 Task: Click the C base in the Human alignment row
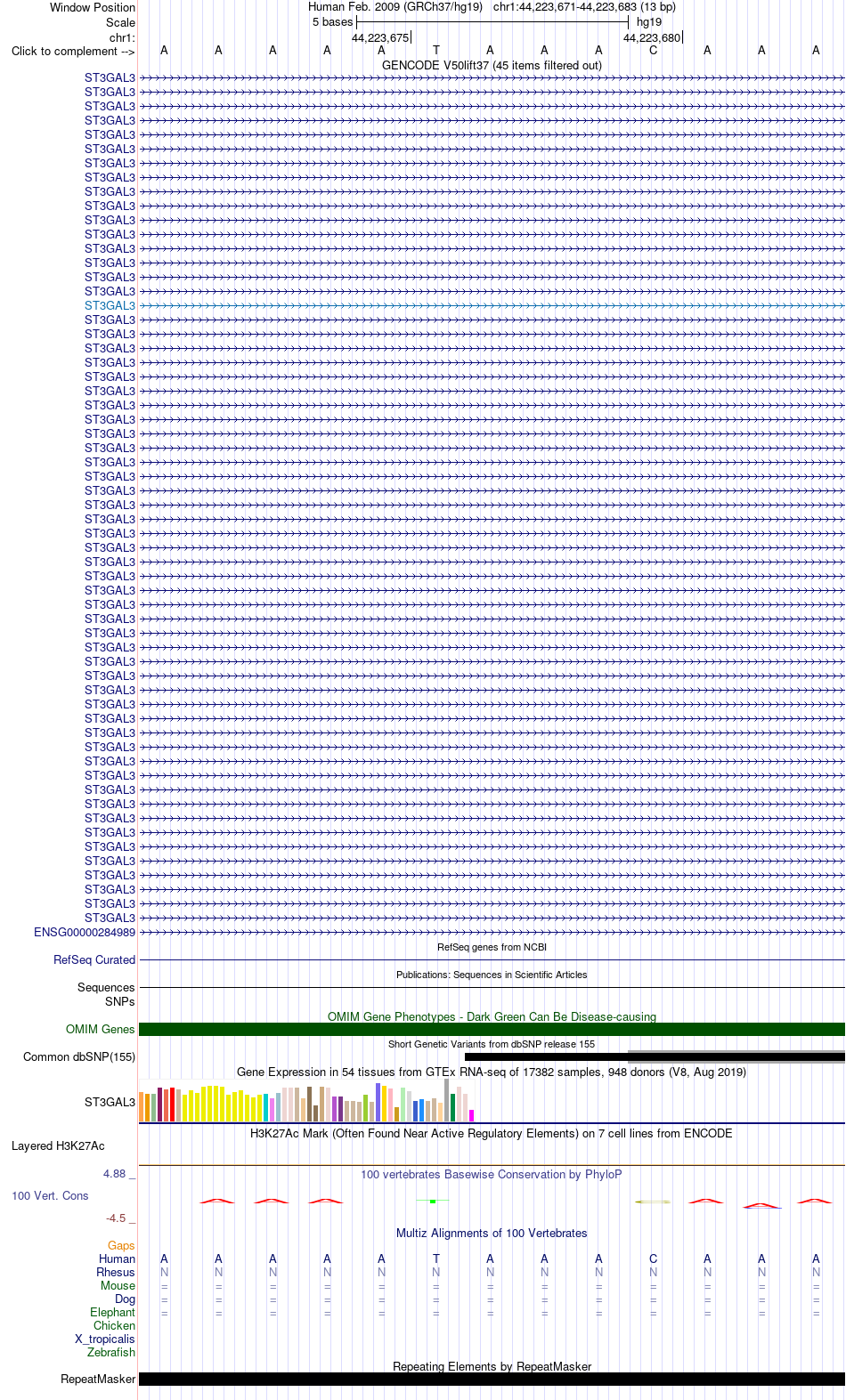tap(653, 1258)
